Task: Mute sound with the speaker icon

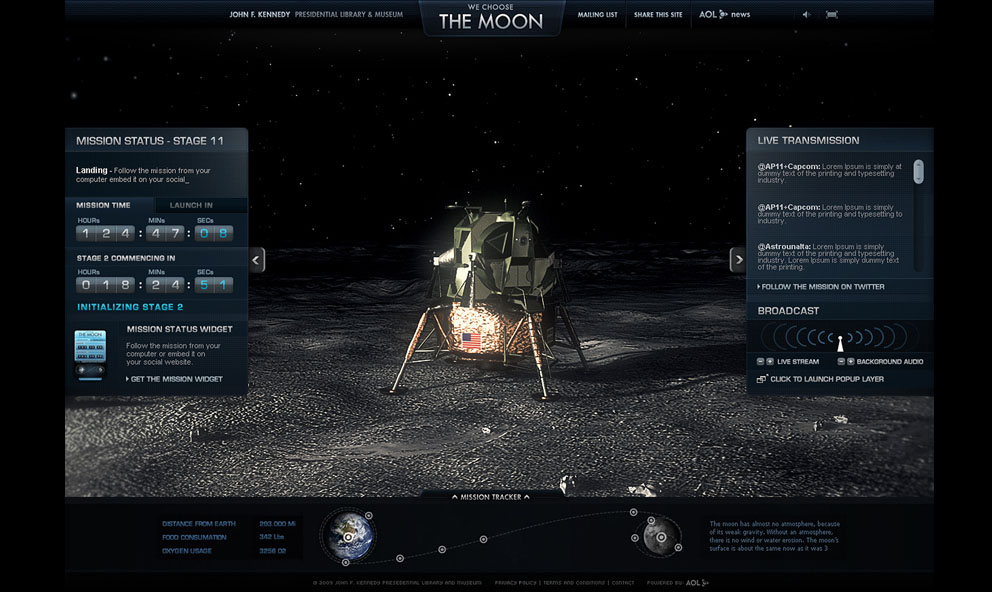Action: pos(807,15)
